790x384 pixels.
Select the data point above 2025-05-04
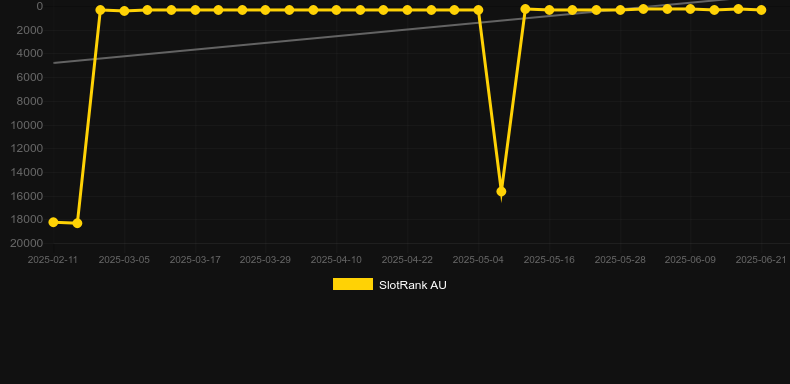pos(478,10)
